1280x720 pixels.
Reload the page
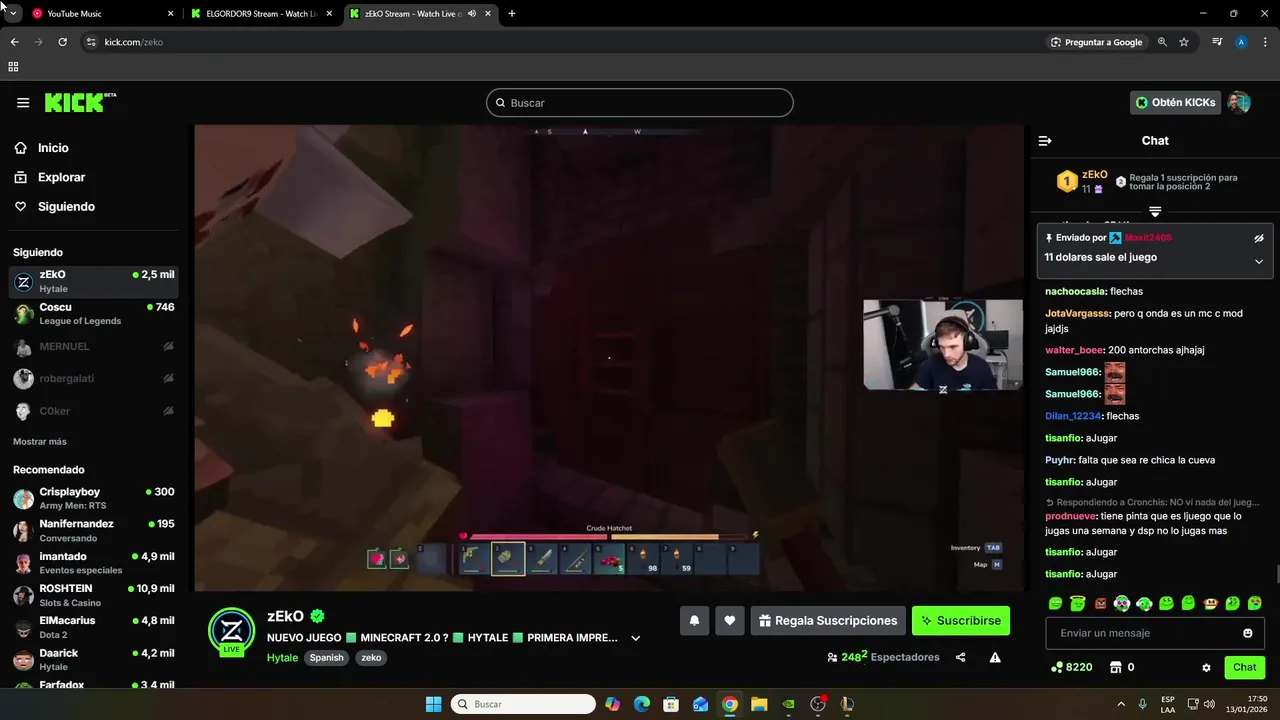click(62, 42)
